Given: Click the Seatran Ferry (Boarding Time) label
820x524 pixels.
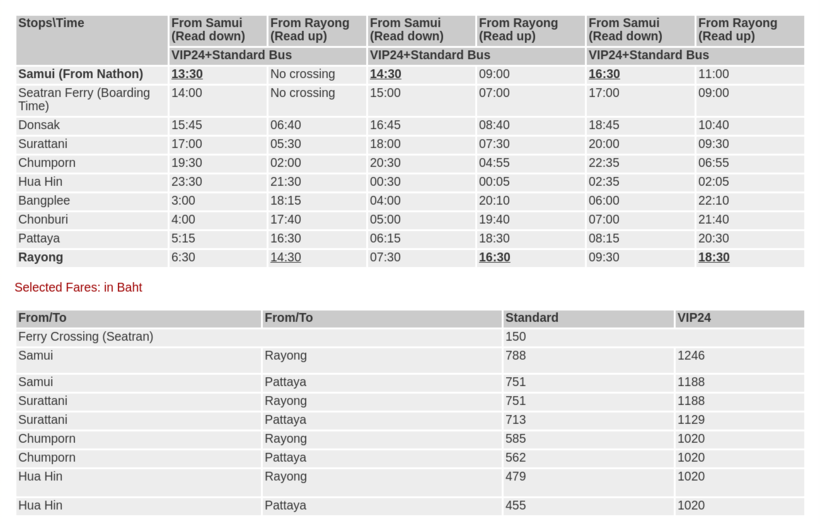Looking at the screenshot, I should (x=84, y=99).
